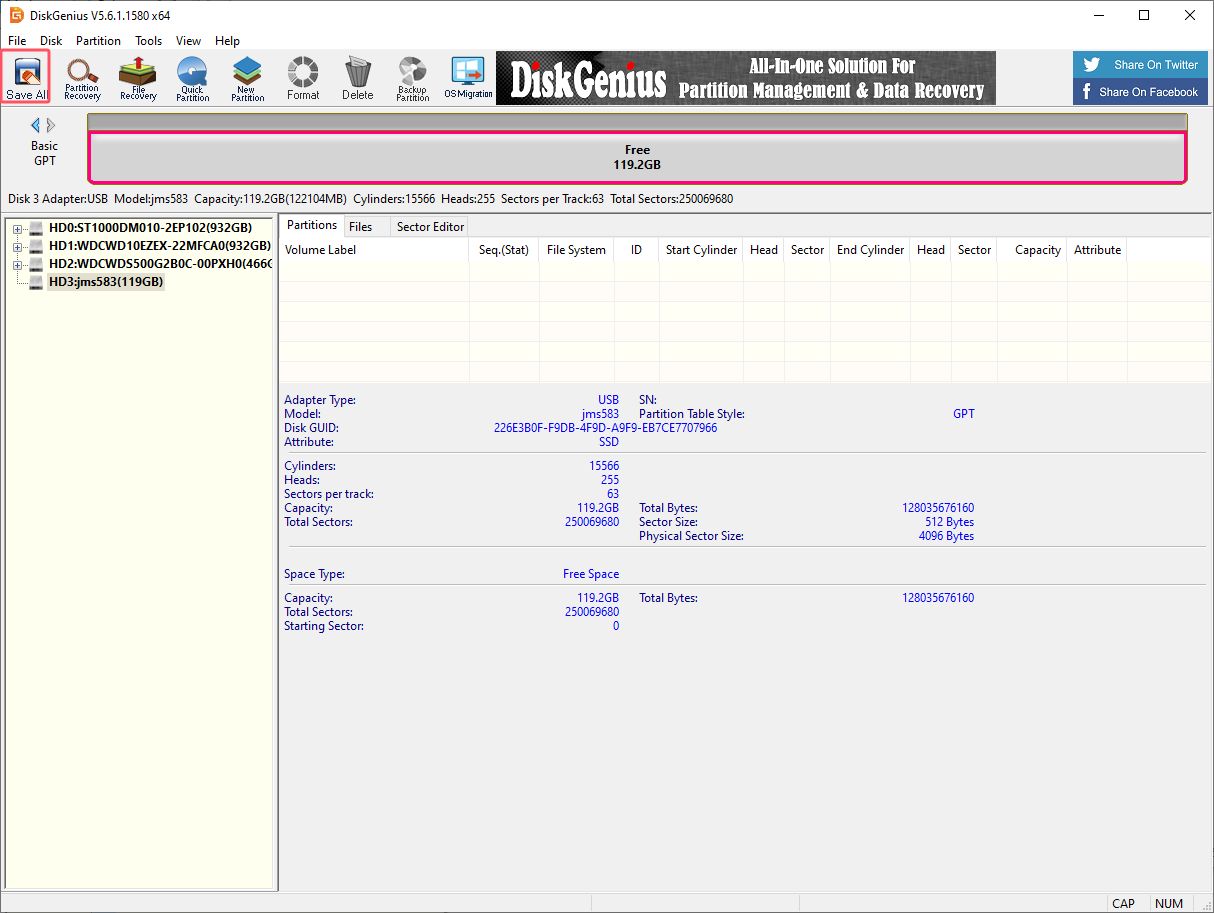Start Quick Partition from toolbar
The width and height of the screenshot is (1214, 913).
tap(192, 77)
